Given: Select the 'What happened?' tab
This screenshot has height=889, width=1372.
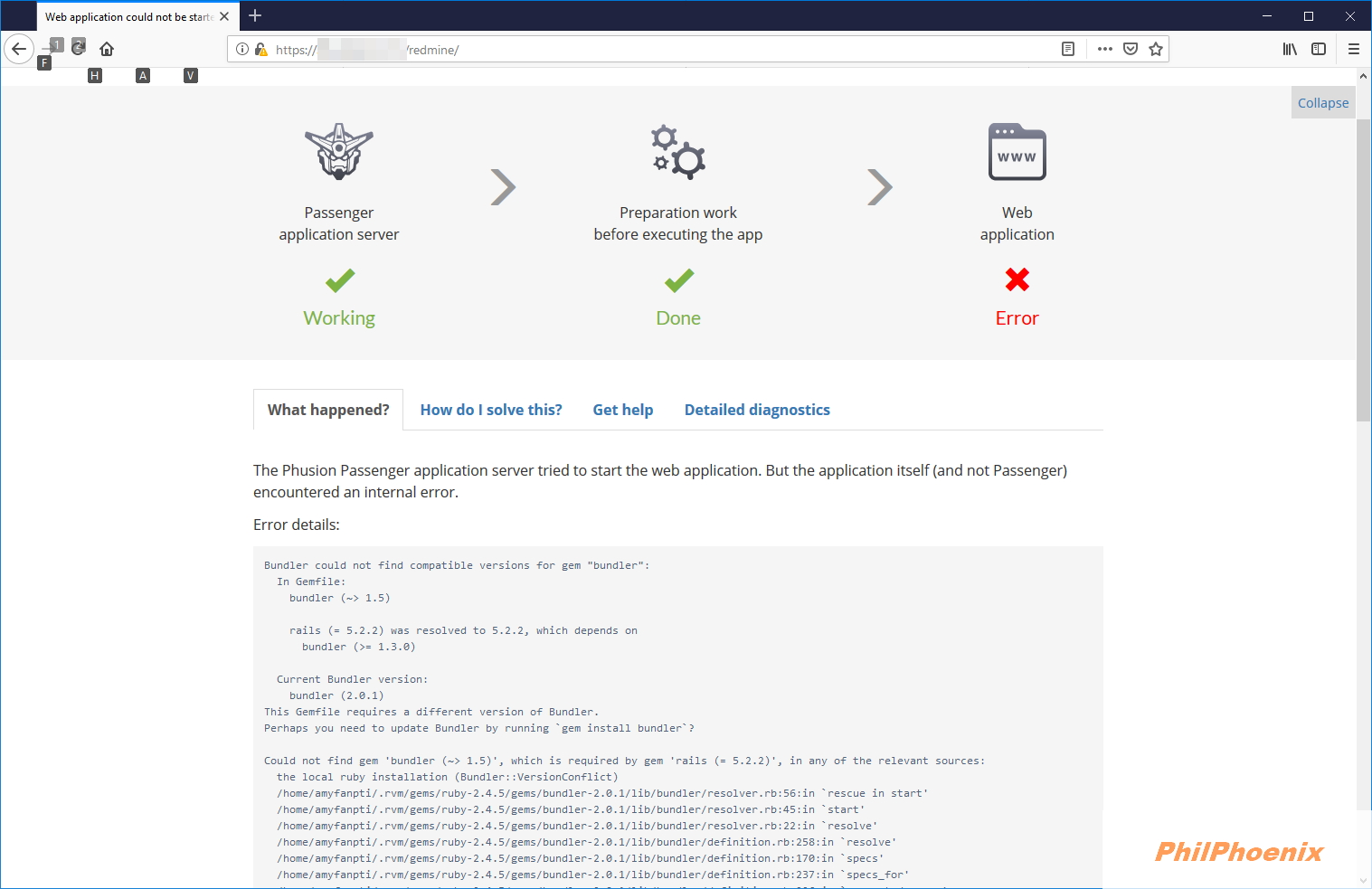Looking at the screenshot, I should click(328, 410).
